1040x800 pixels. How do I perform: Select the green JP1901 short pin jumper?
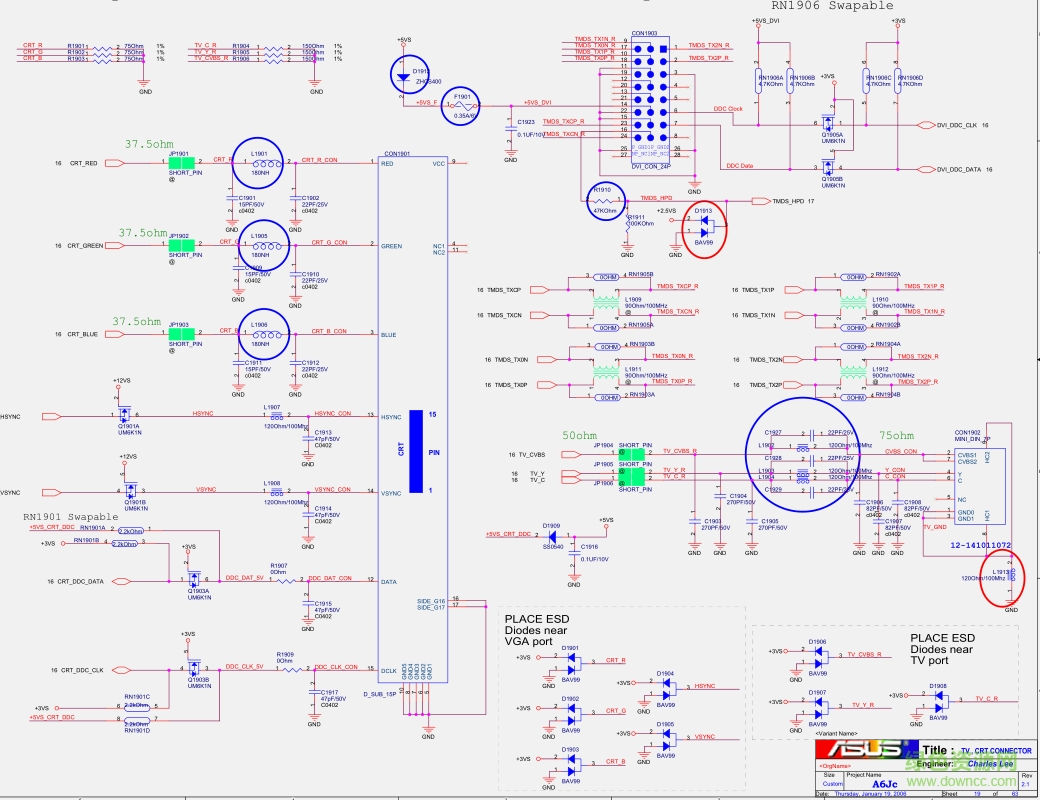point(181,163)
